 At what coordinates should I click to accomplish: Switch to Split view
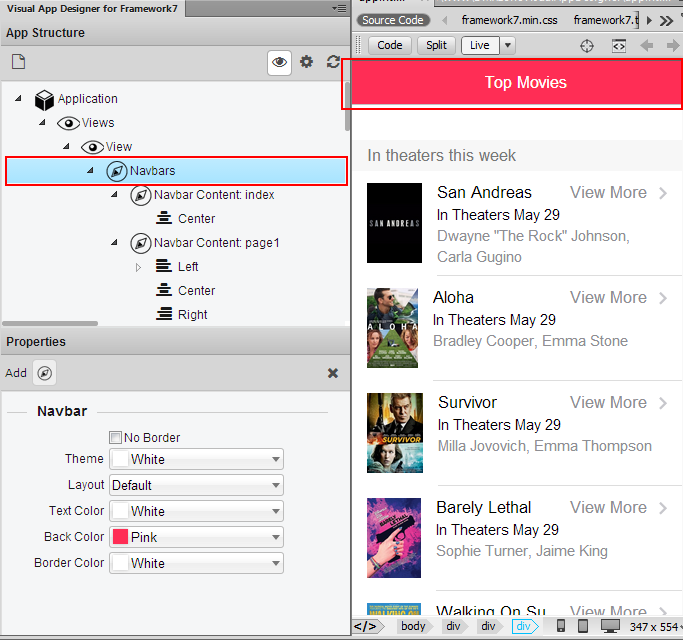point(436,45)
